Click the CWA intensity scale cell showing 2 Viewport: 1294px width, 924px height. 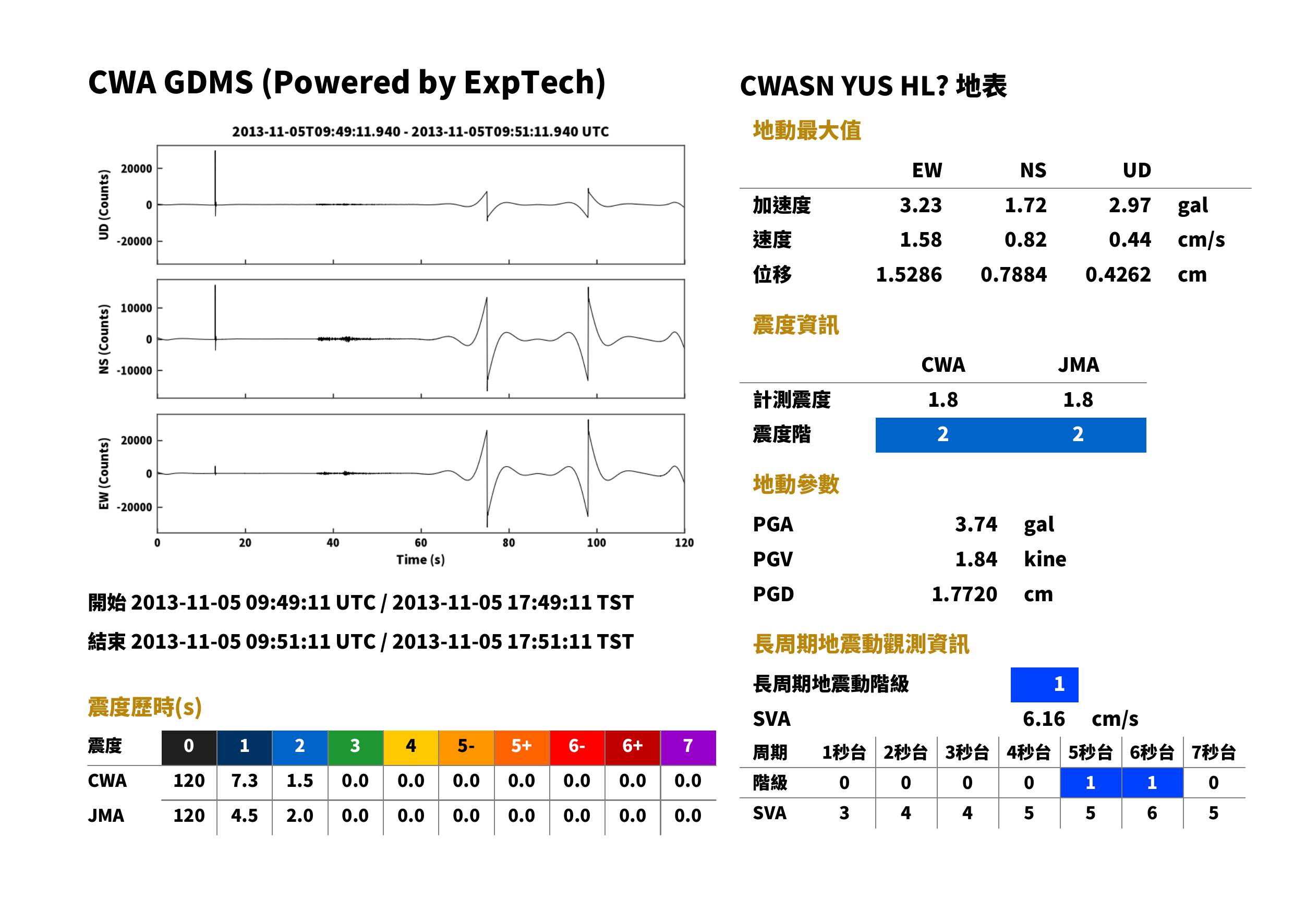[x=943, y=435]
